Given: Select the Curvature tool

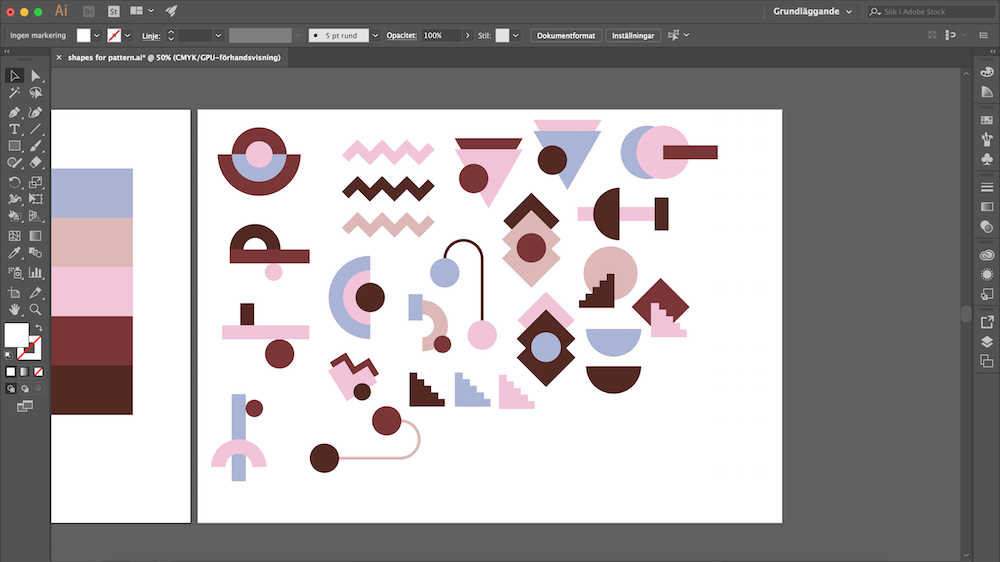Looking at the screenshot, I should 36,112.
